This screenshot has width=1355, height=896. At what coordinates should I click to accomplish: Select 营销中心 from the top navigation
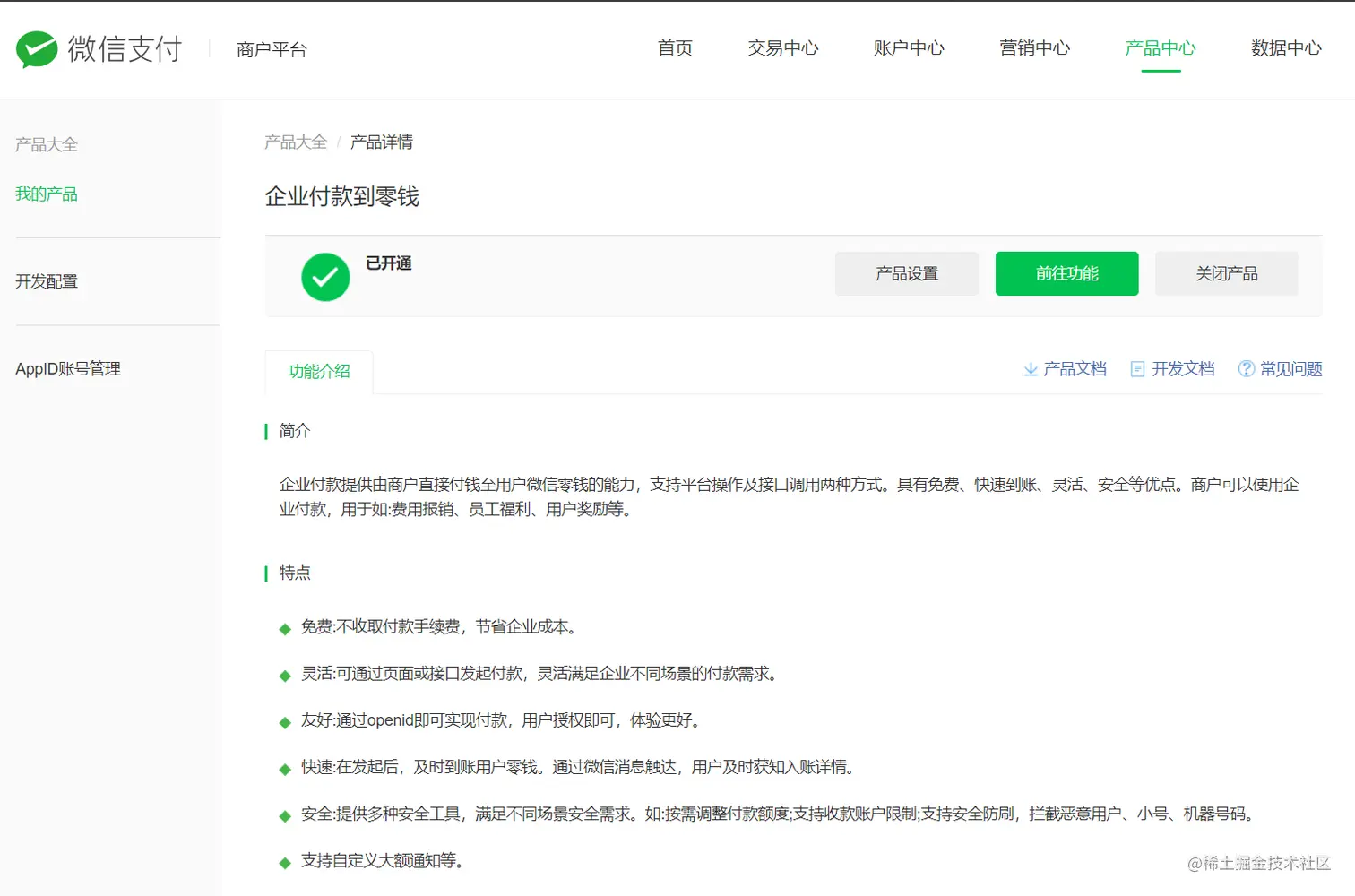(1035, 48)
